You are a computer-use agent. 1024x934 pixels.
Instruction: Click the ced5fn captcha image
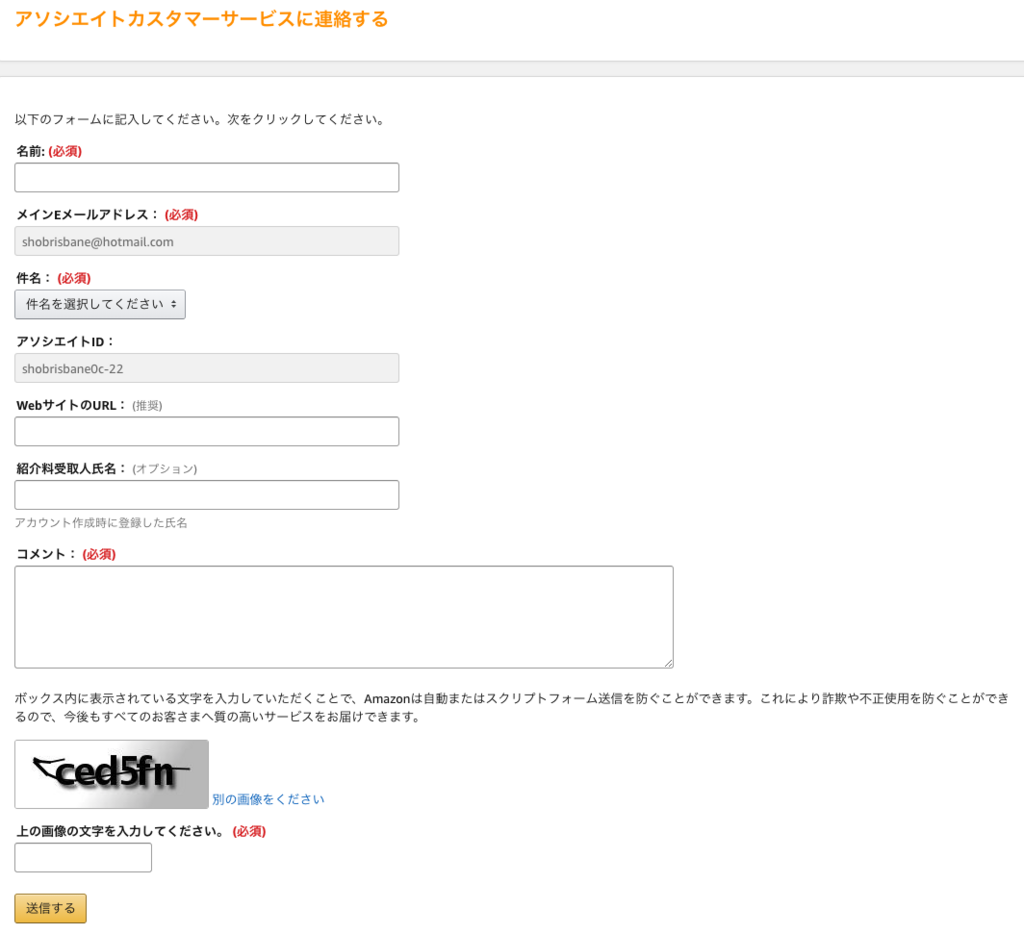tap(111, 774)
